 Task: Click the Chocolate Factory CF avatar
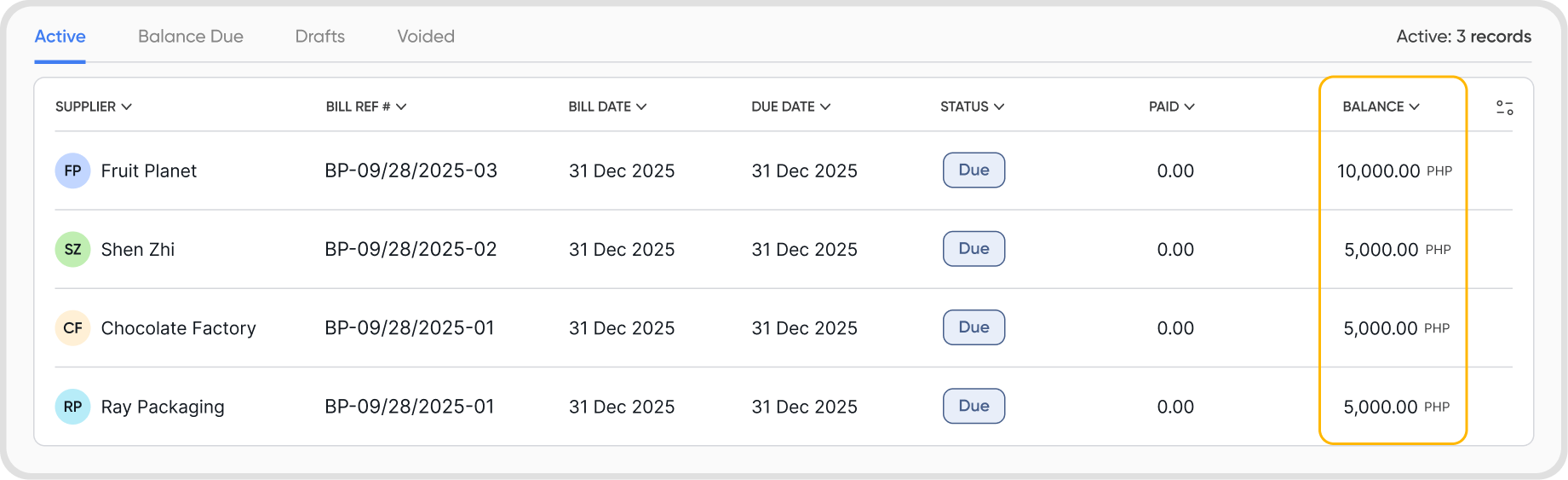[x=72, y=328]
